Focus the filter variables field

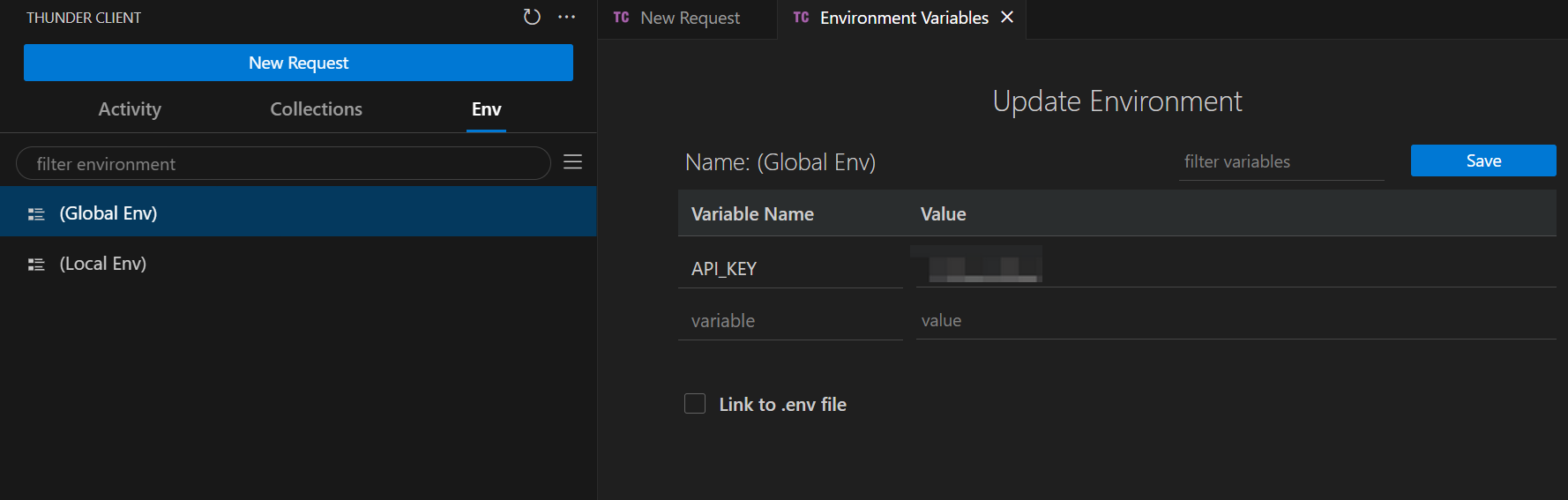click(1281, 162)
